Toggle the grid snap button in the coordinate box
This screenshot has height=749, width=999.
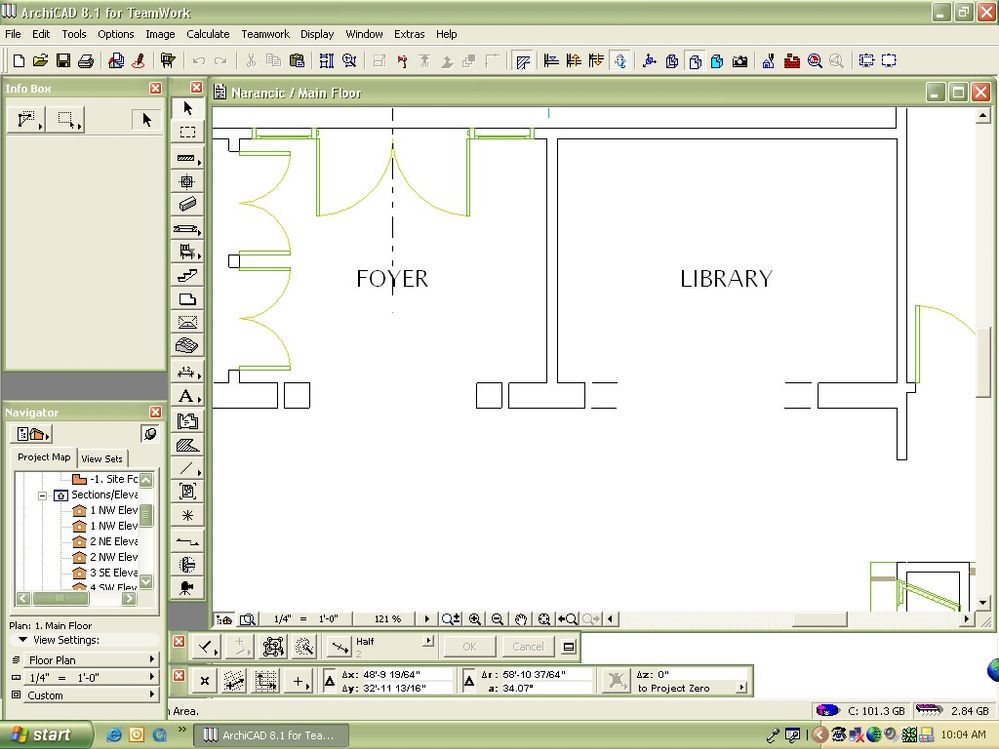[266, 682]
